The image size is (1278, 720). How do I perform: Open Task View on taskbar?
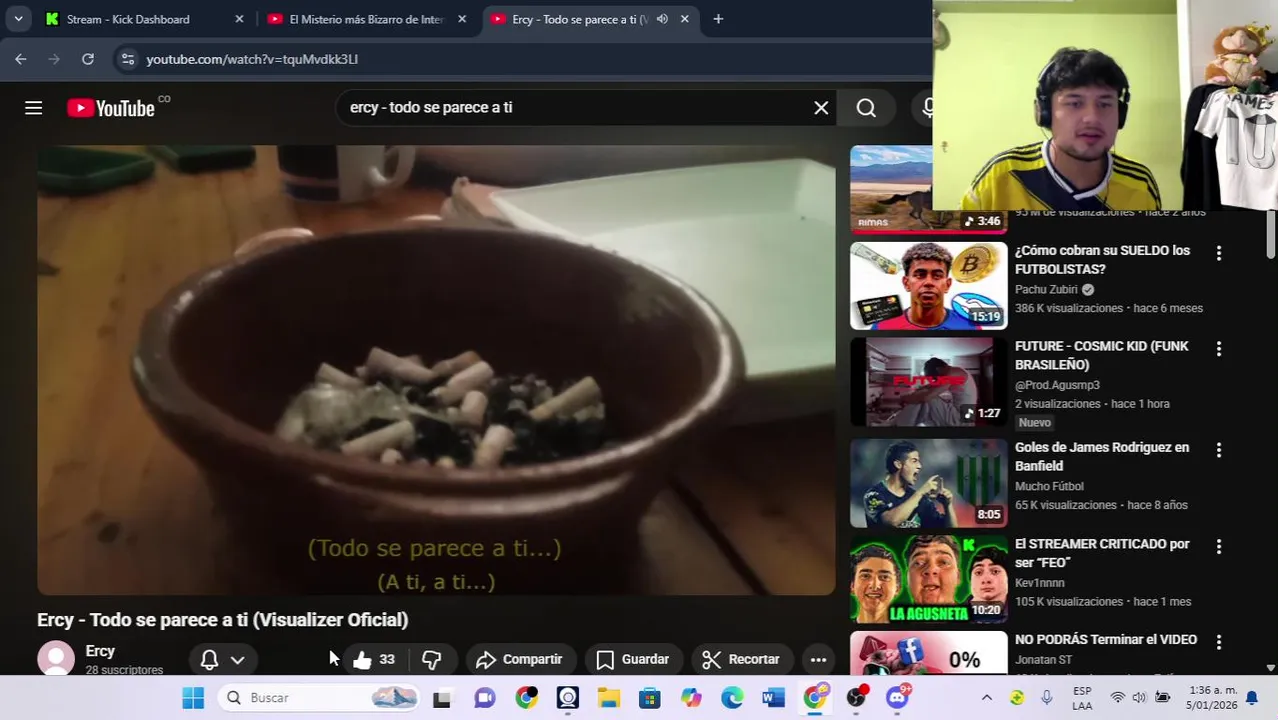tap(442, 698)
